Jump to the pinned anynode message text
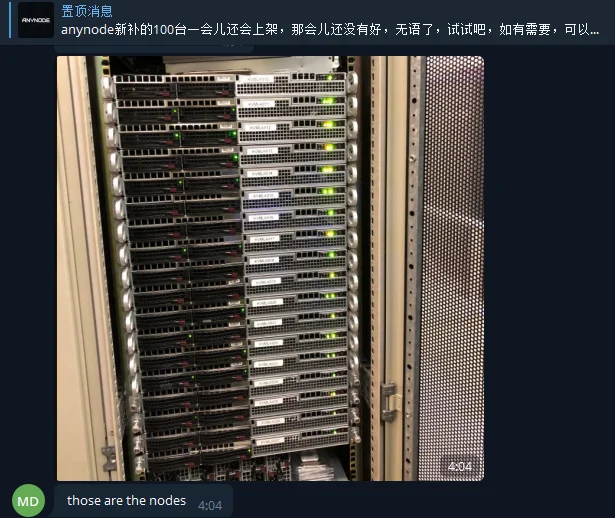 point(330,30)
